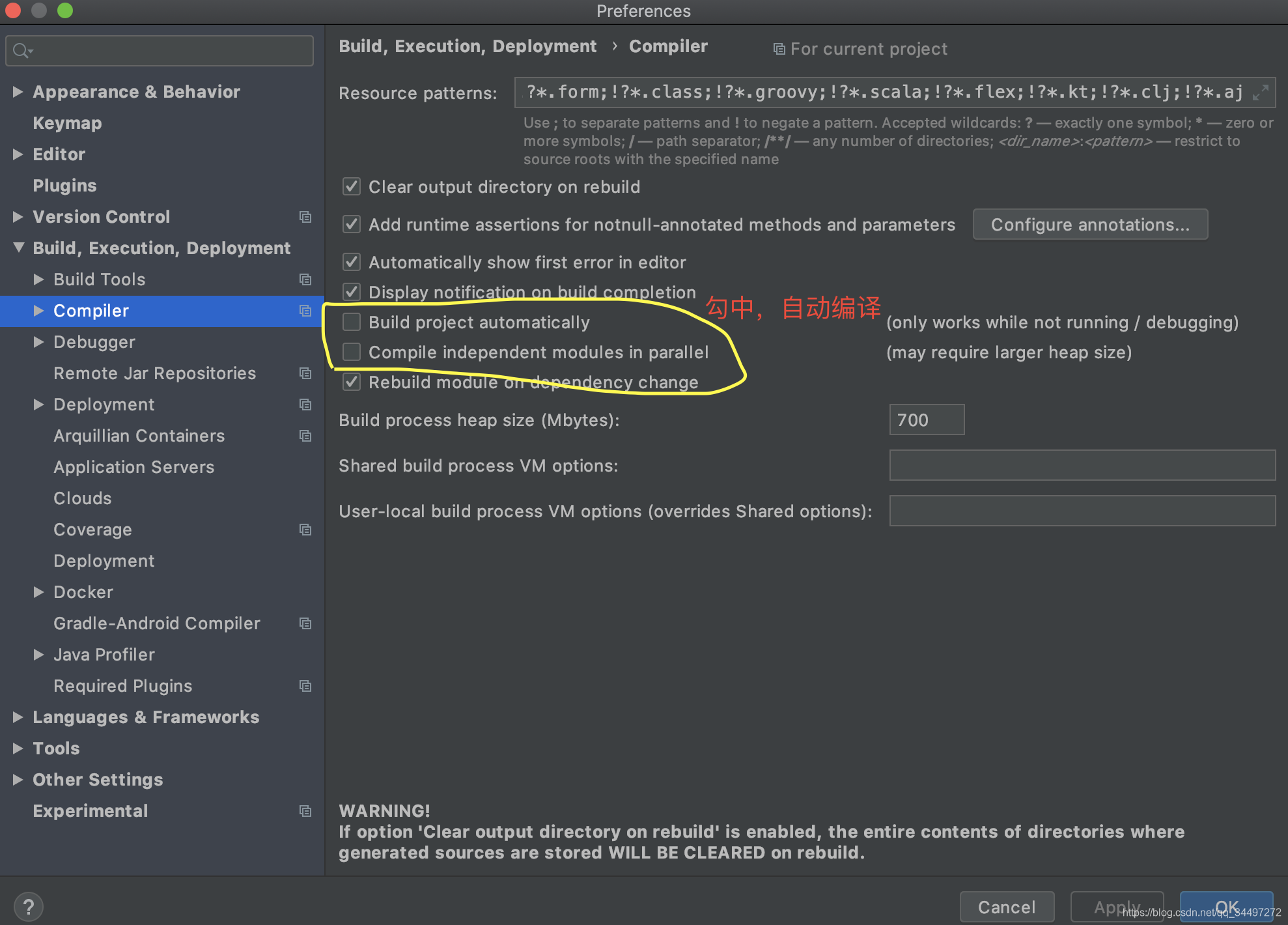The image size is (1288, 925).
Task: Click project-level icon beside Coverage
Action: (x=305, y=530)
